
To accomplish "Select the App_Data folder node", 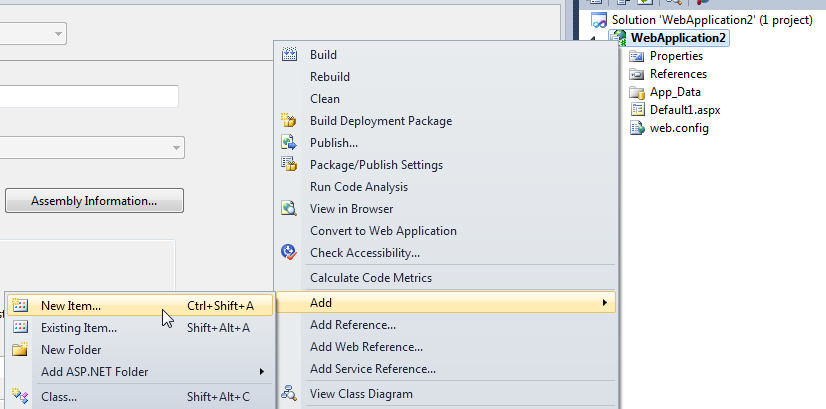I will (x=675, y=92).
